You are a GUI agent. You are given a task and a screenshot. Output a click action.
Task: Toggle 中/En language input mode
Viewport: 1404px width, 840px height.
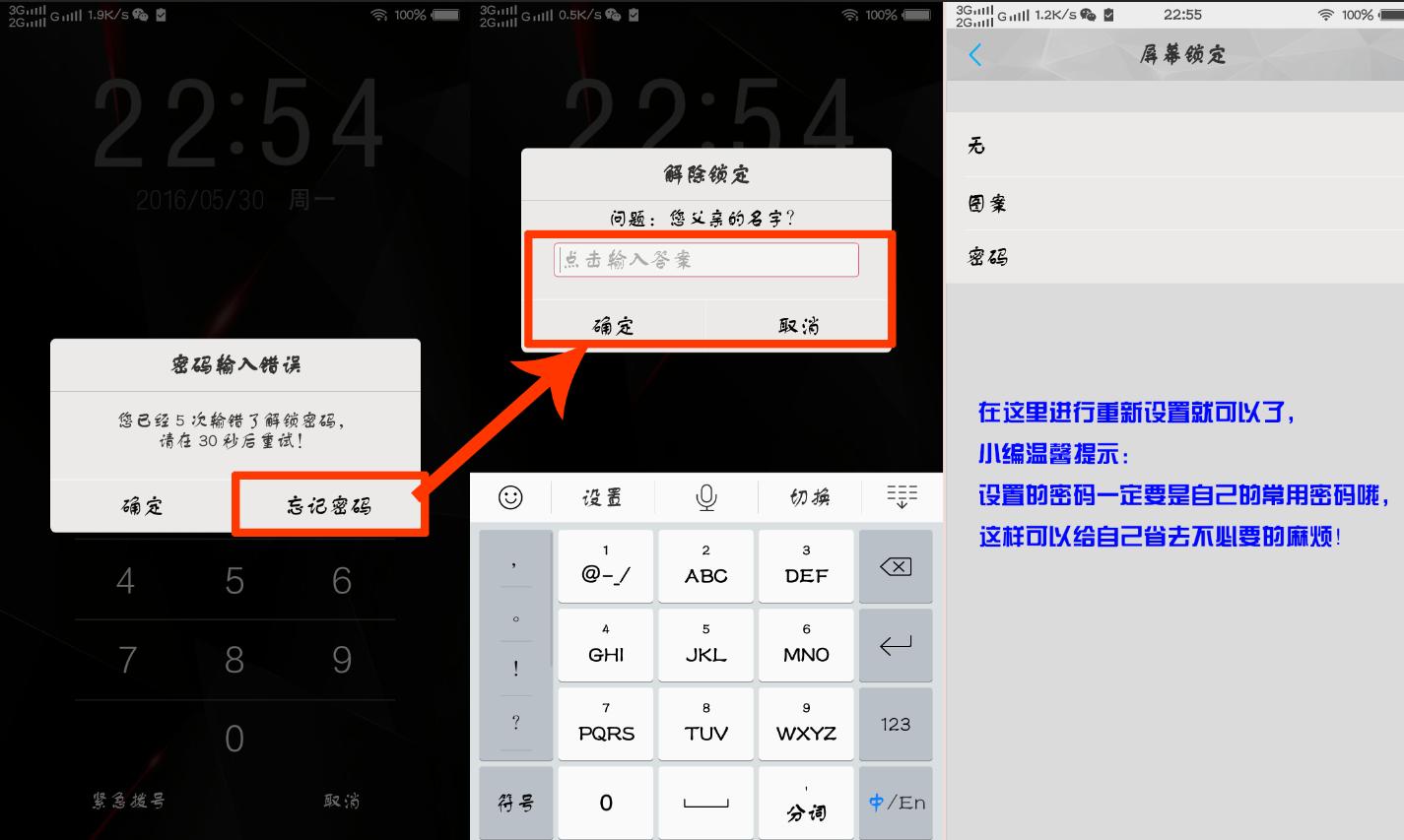[896, 803]
